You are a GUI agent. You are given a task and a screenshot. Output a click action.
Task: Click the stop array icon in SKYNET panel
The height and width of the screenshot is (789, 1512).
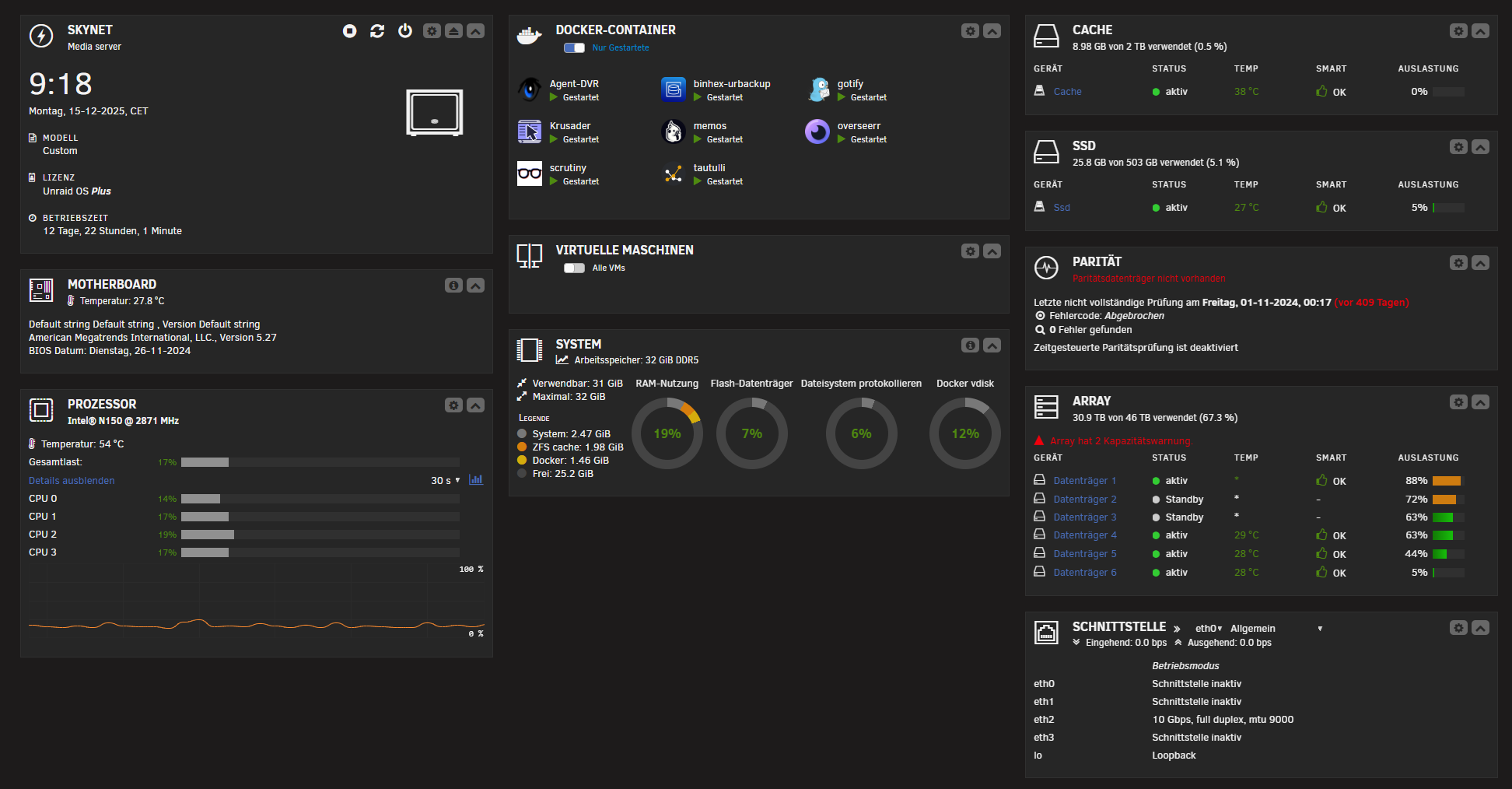pos(350,31)
